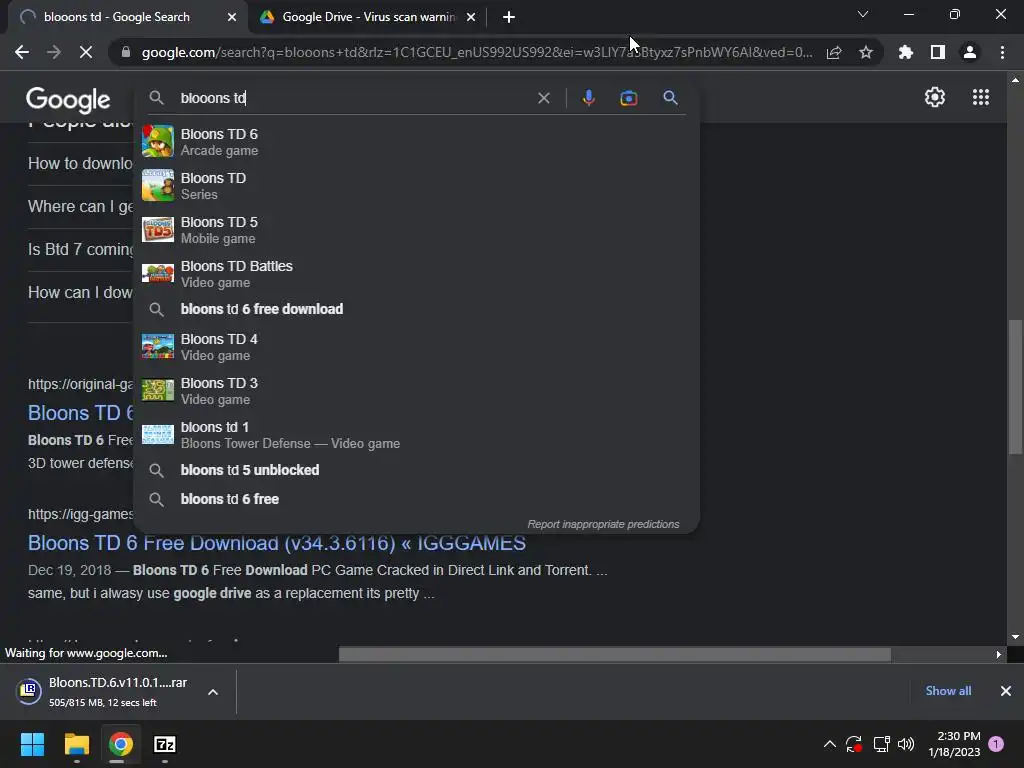Select Bloons TD 6 Arcade game suggestion
Viewport: 1024px width, 768px height.
tap(417, 142)
